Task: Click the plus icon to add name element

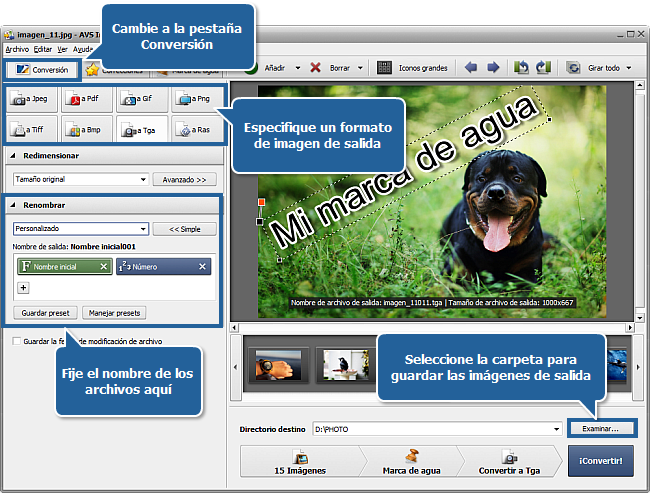Action: 23,287
